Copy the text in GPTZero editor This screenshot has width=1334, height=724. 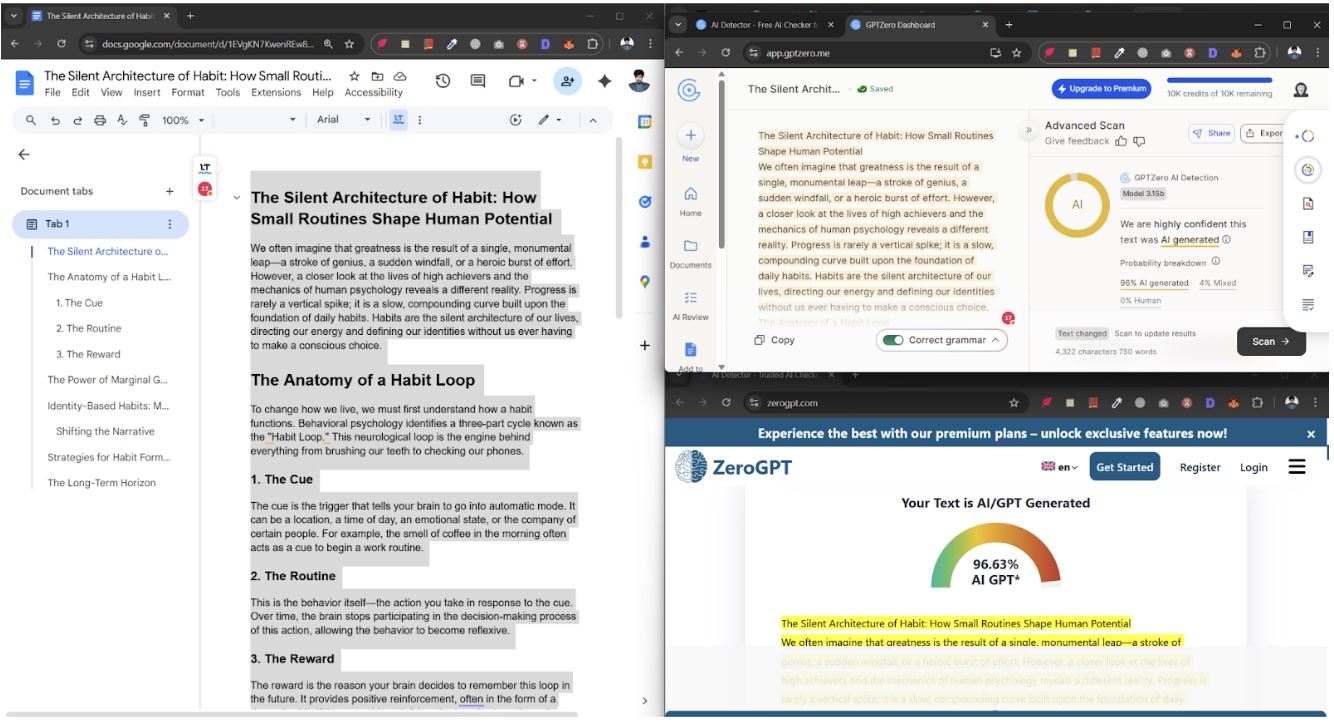[x=775, y=340]
